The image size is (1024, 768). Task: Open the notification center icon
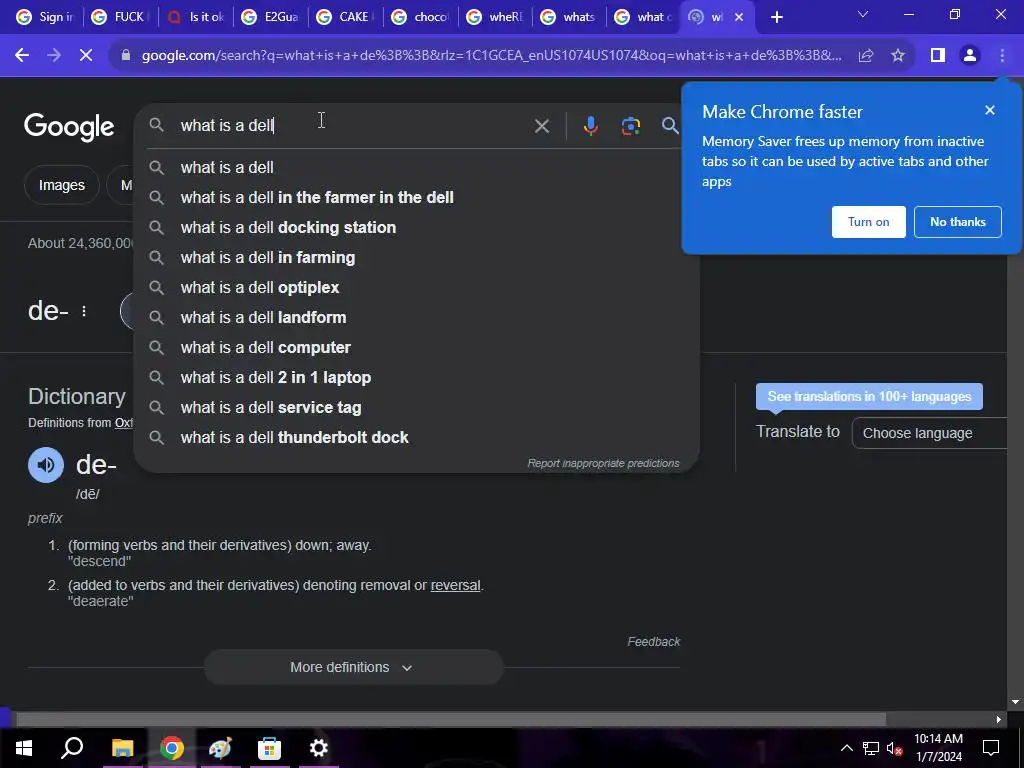tap(991, 748)
